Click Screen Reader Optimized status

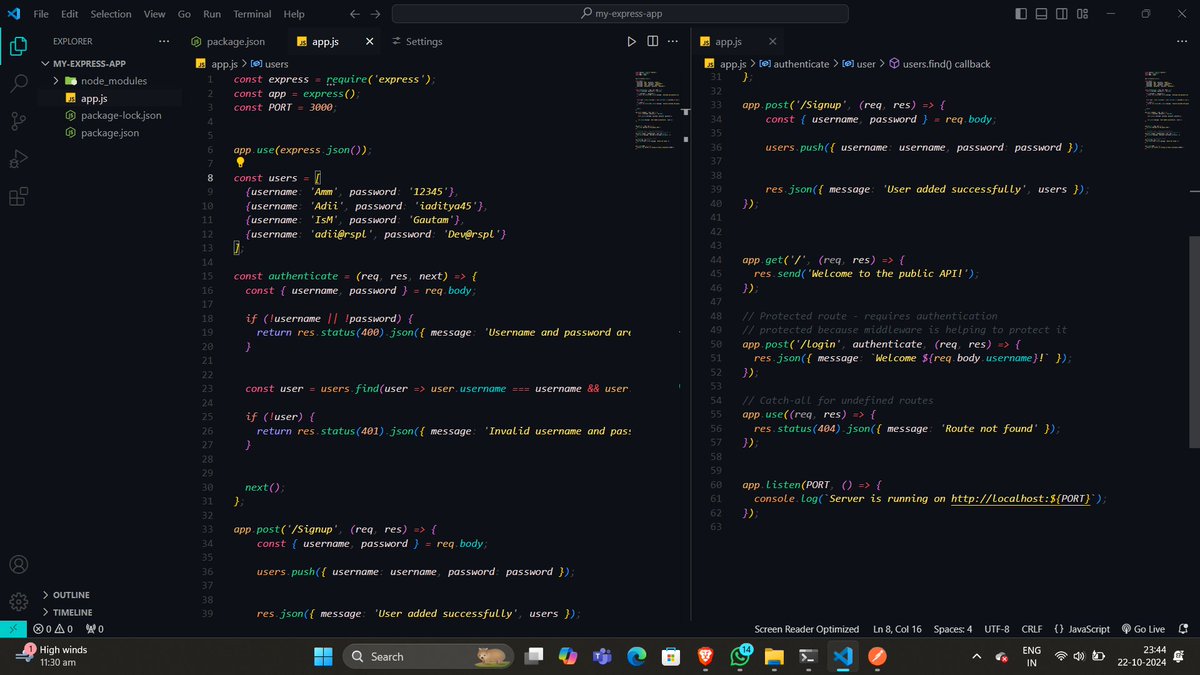(x=807, y=629)
